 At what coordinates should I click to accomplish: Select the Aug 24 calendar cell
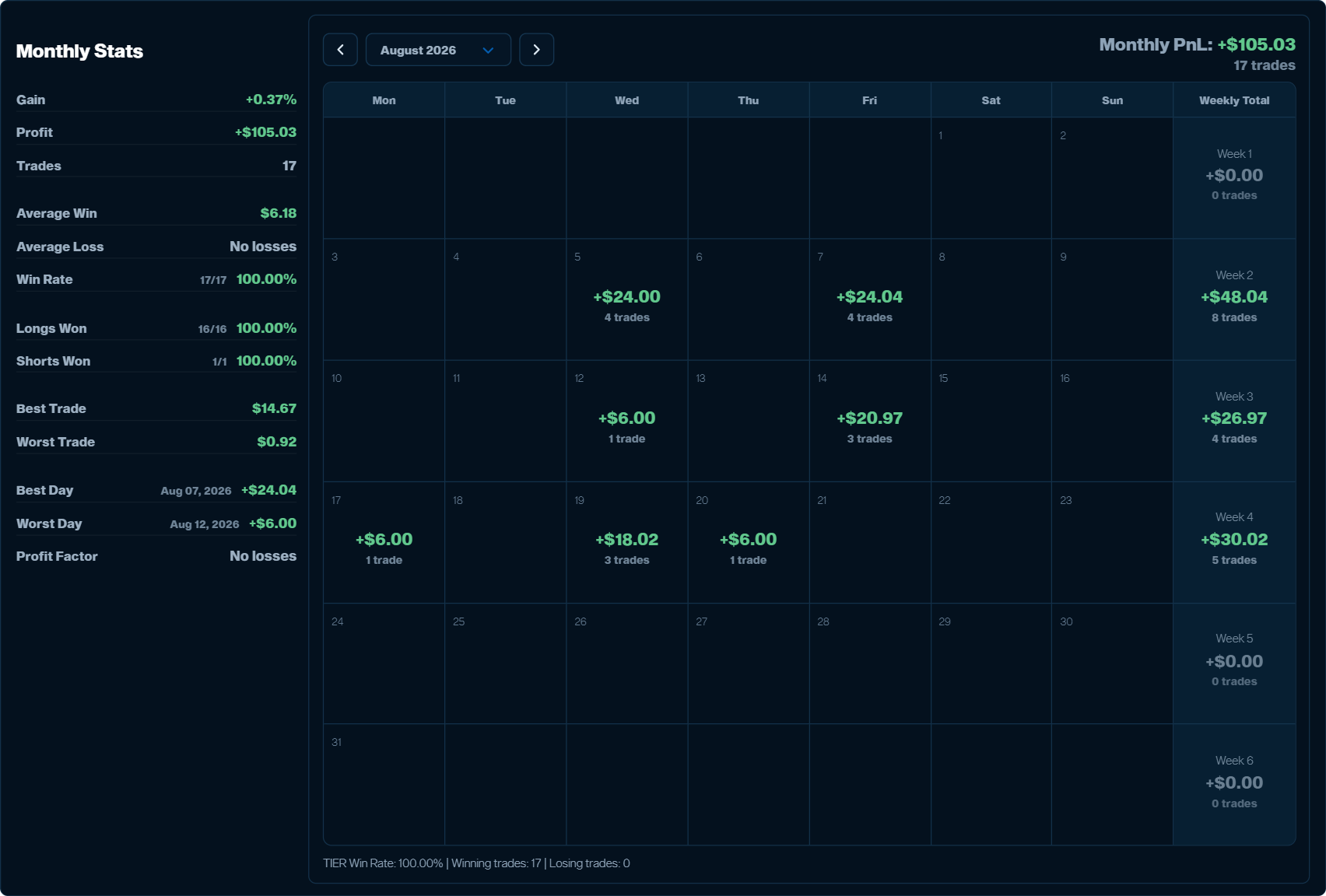[384, 663]
